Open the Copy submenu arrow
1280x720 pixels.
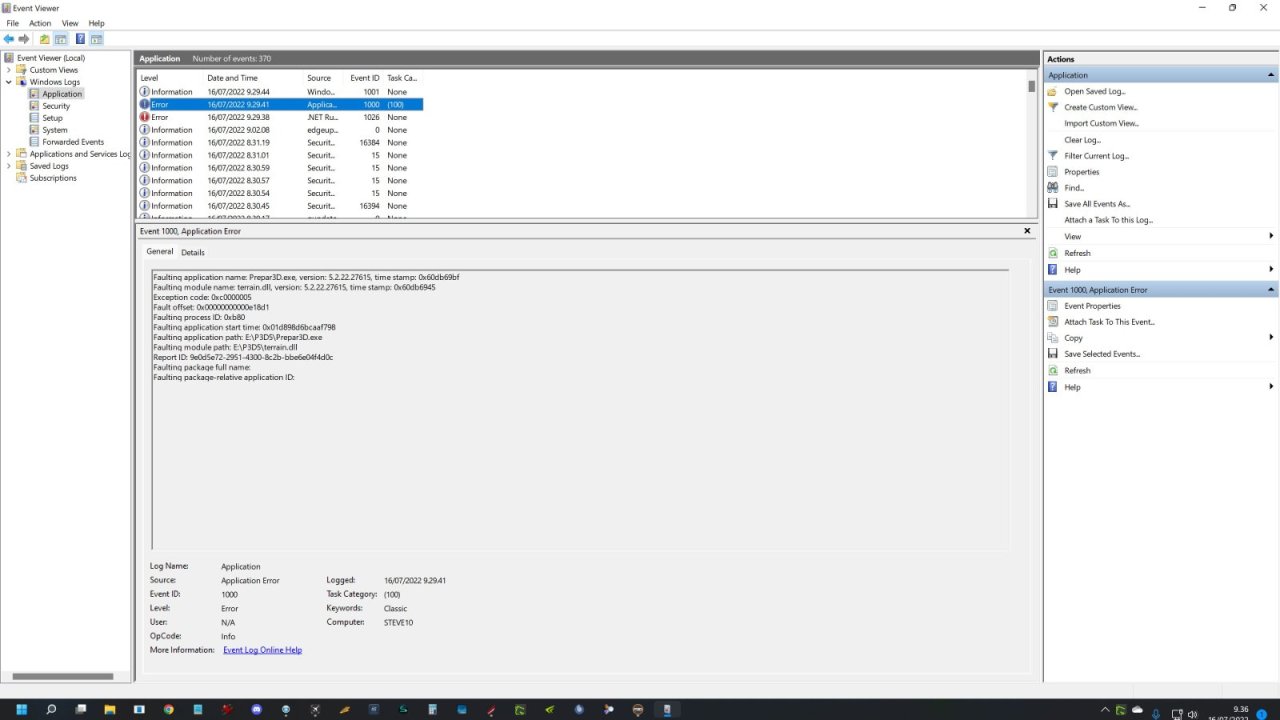(1271, 338)
